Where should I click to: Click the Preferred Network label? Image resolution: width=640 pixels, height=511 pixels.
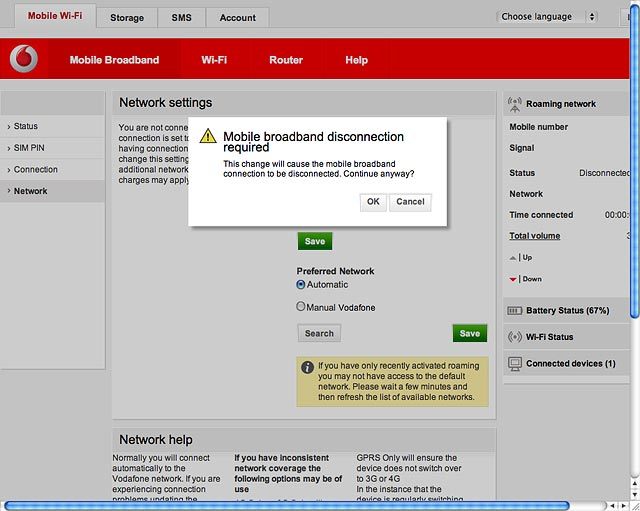(x=335, y=271)
